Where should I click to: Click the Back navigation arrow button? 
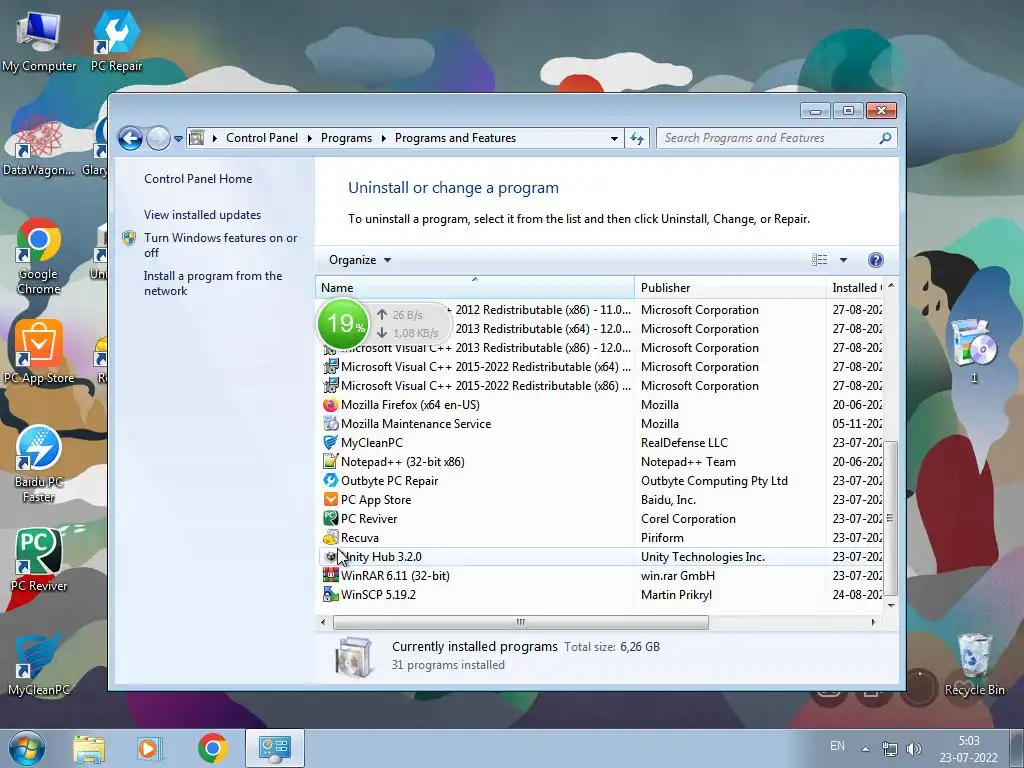pyautogui.click(x=130, y=138)
